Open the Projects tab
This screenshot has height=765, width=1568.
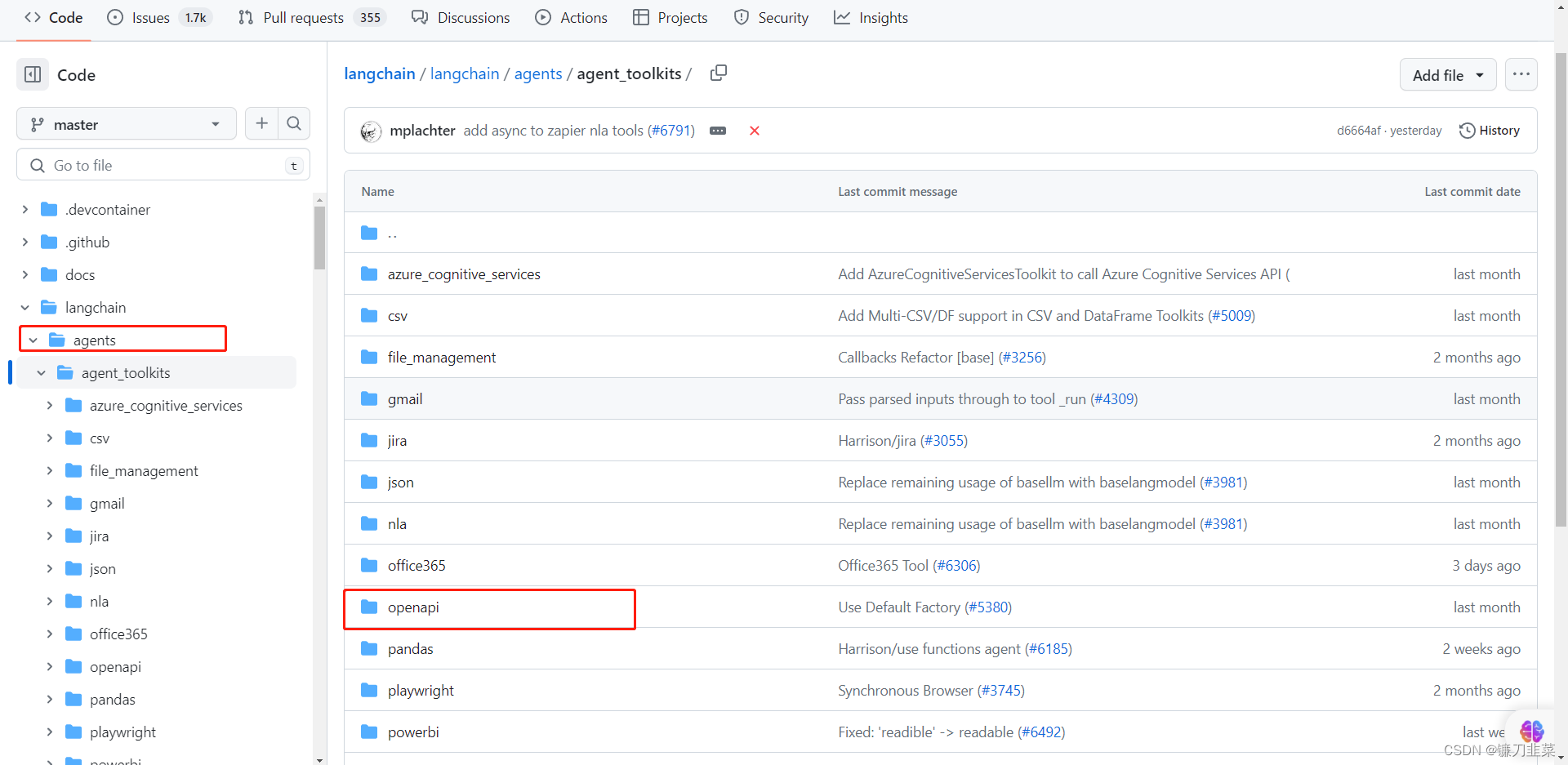[670, 17]
